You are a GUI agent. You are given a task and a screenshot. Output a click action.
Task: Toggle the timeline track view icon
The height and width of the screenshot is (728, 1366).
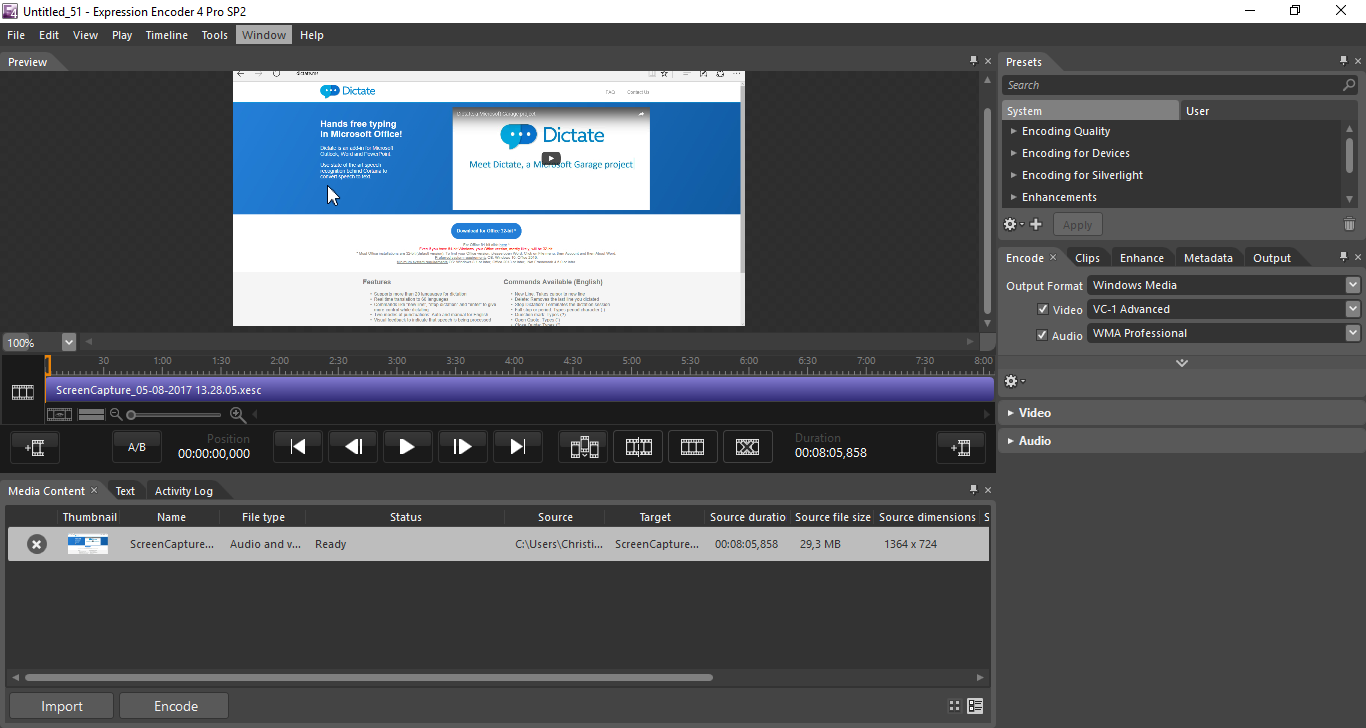pos(91,414)
